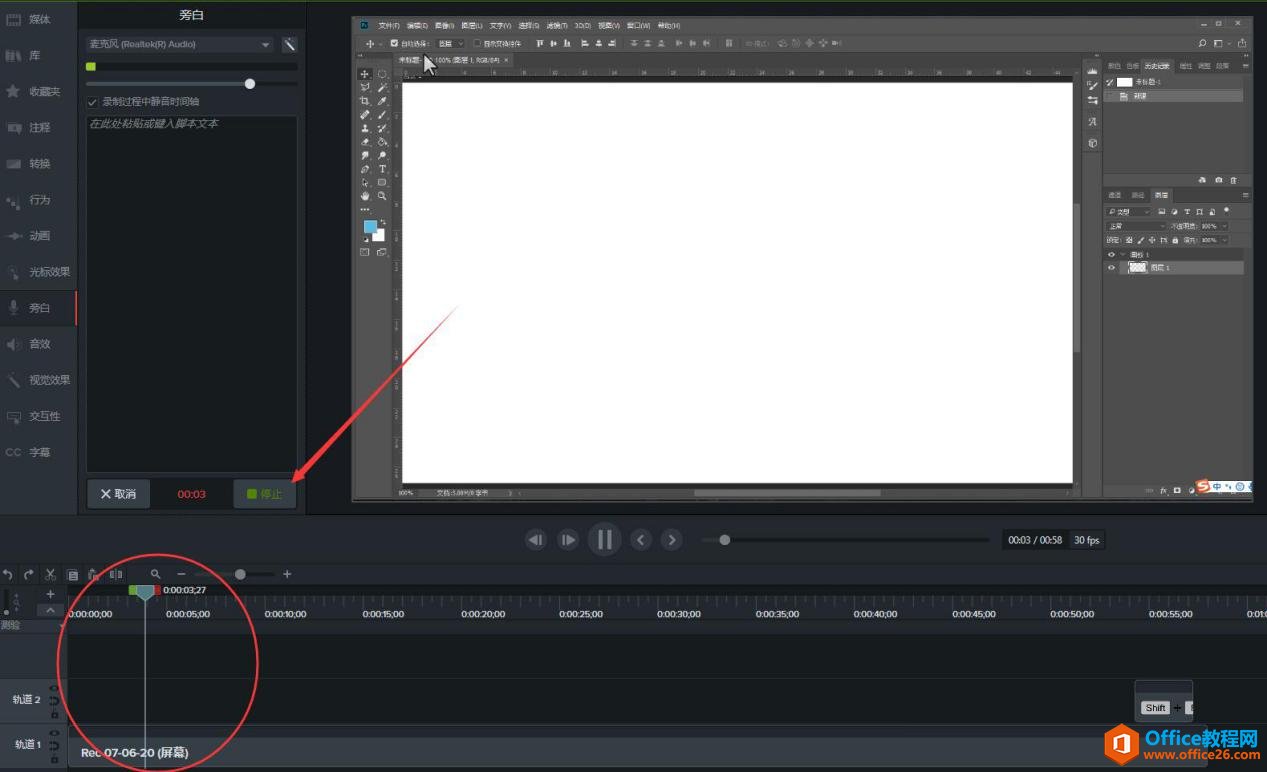This screenshot has height=772, width=1267.
Task: Hide 轨道 2 using its eye icon
Action: click(54, 689)
